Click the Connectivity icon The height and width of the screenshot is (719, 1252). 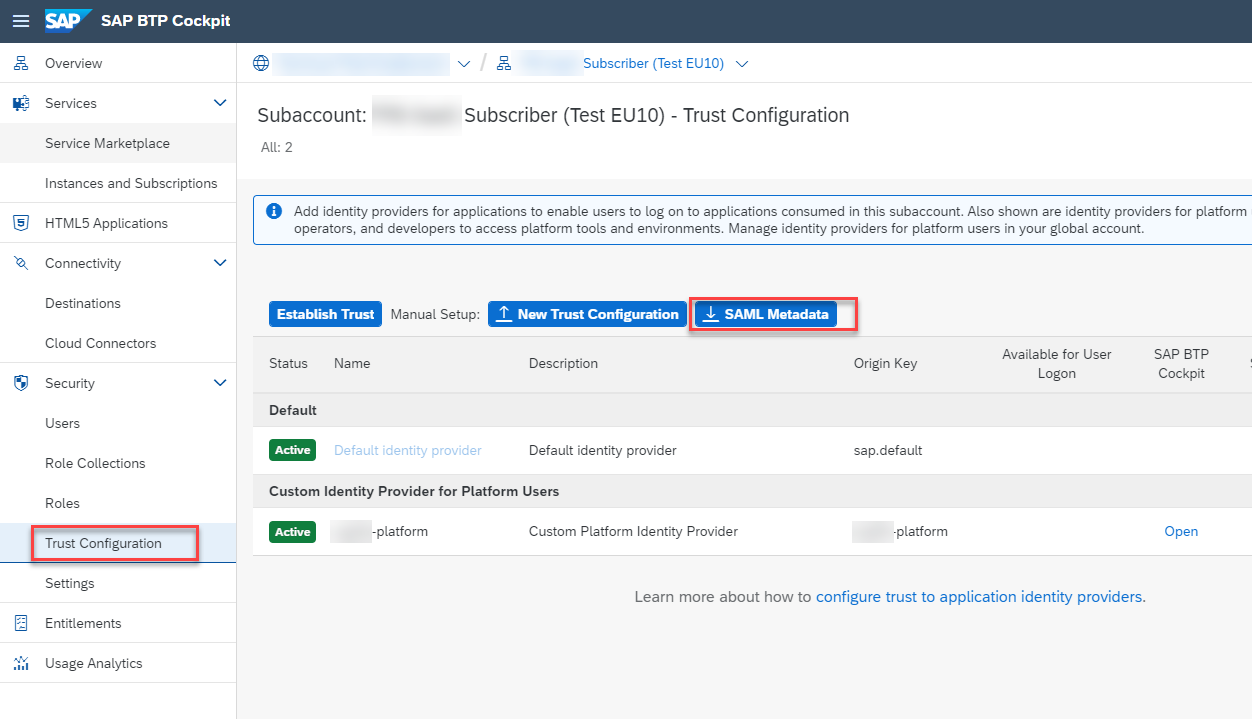[x=21, y=263]
